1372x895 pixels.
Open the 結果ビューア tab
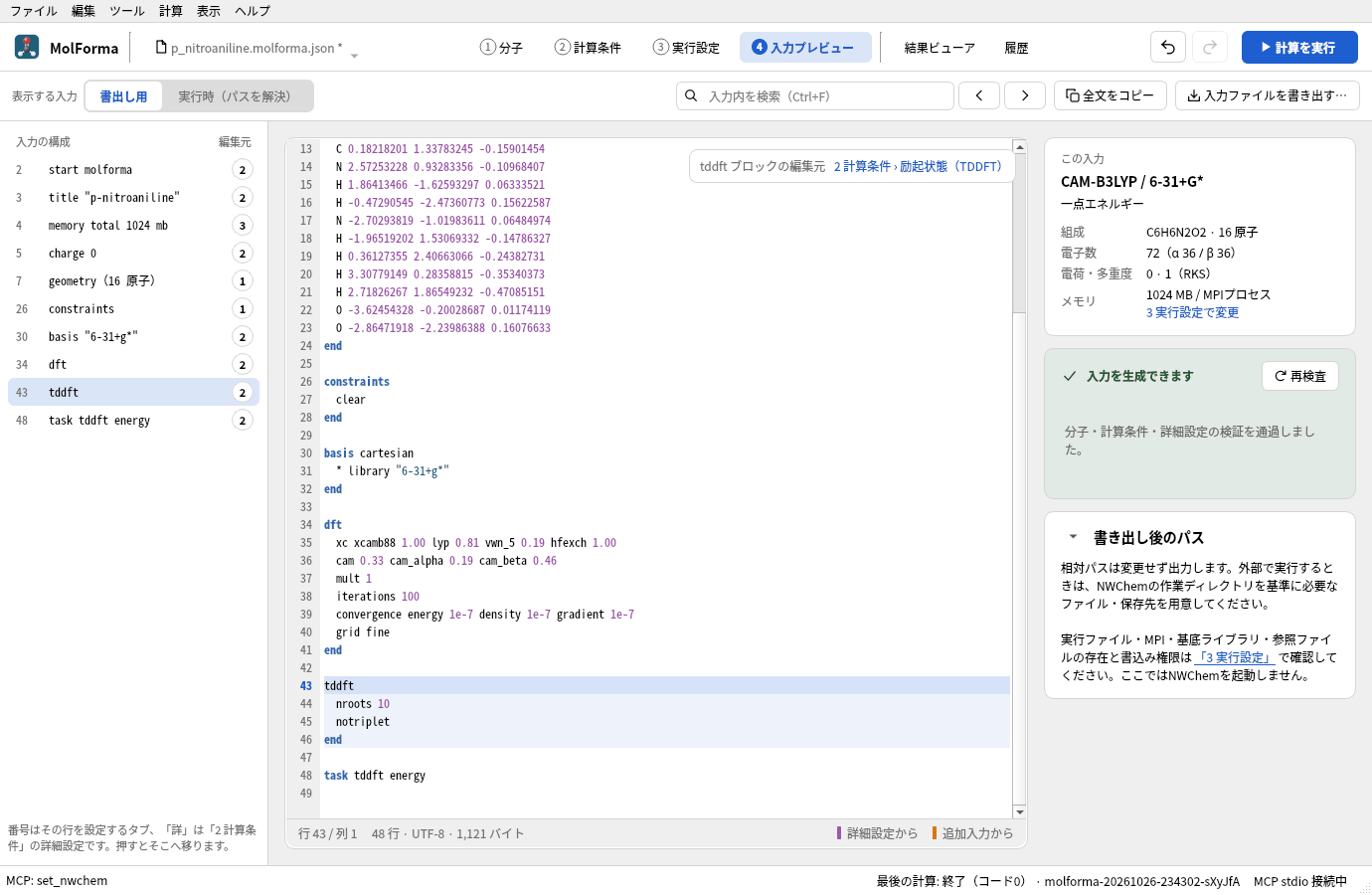coord(940,47)
